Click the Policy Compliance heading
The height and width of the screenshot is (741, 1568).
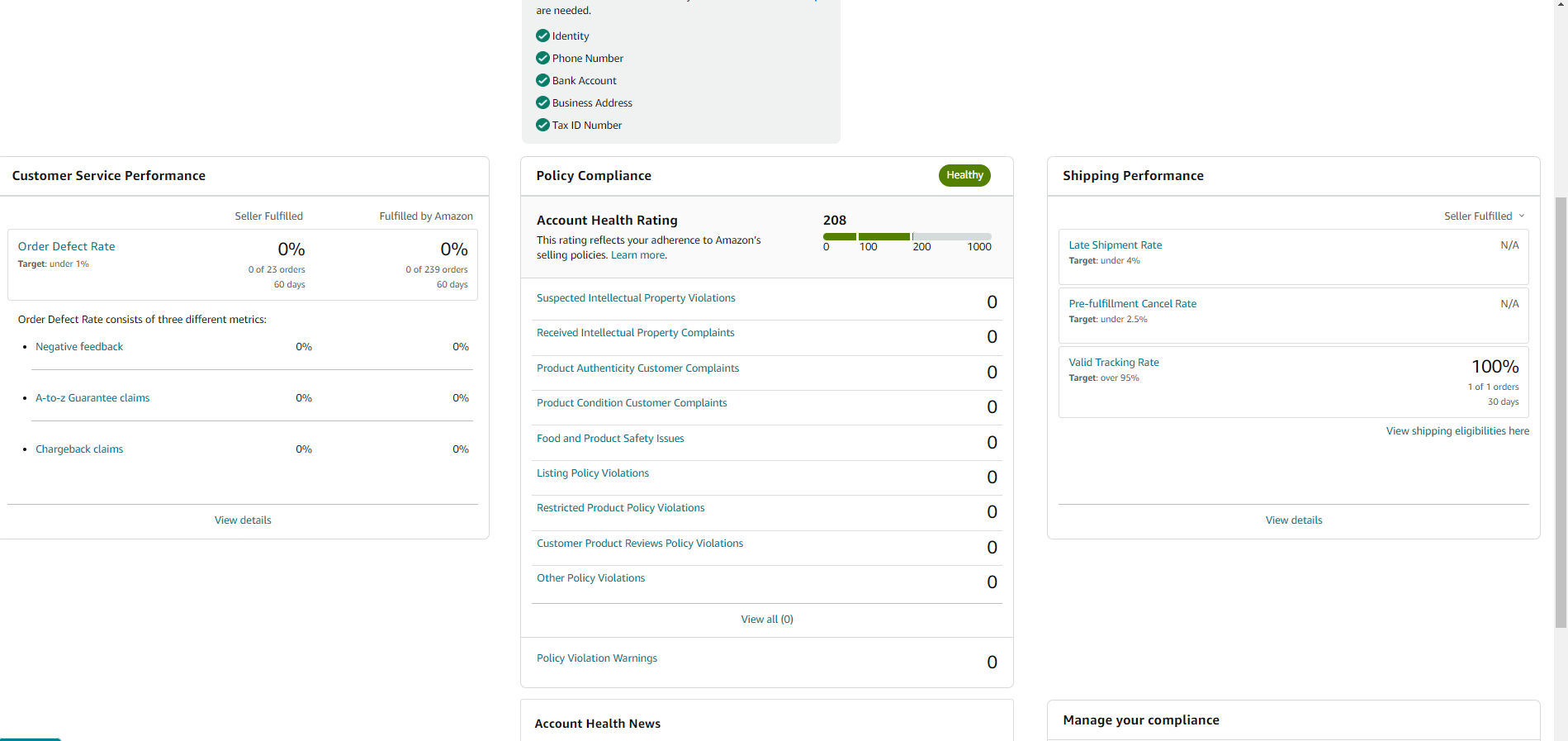pyautogui.click(x=594, y=176)
